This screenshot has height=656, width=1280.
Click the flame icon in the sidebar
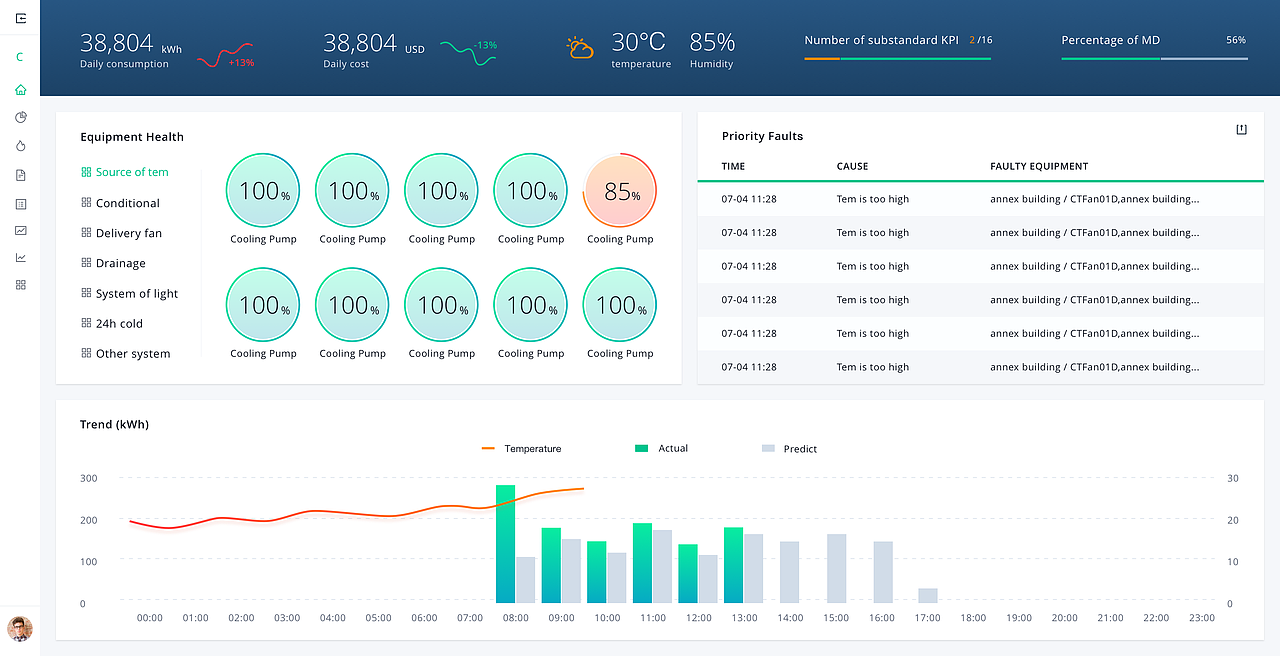tap(21, 146)
